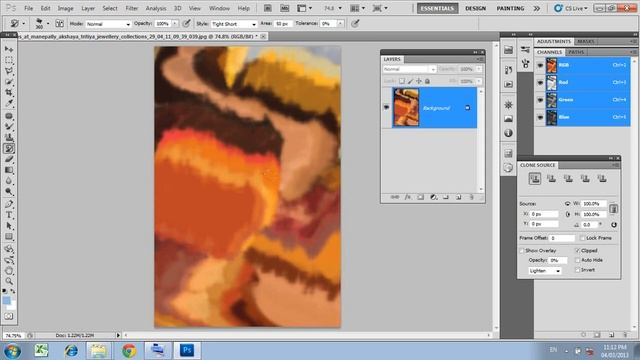
Task: Select the Clone Stamp tool
Action: [9, 138]
